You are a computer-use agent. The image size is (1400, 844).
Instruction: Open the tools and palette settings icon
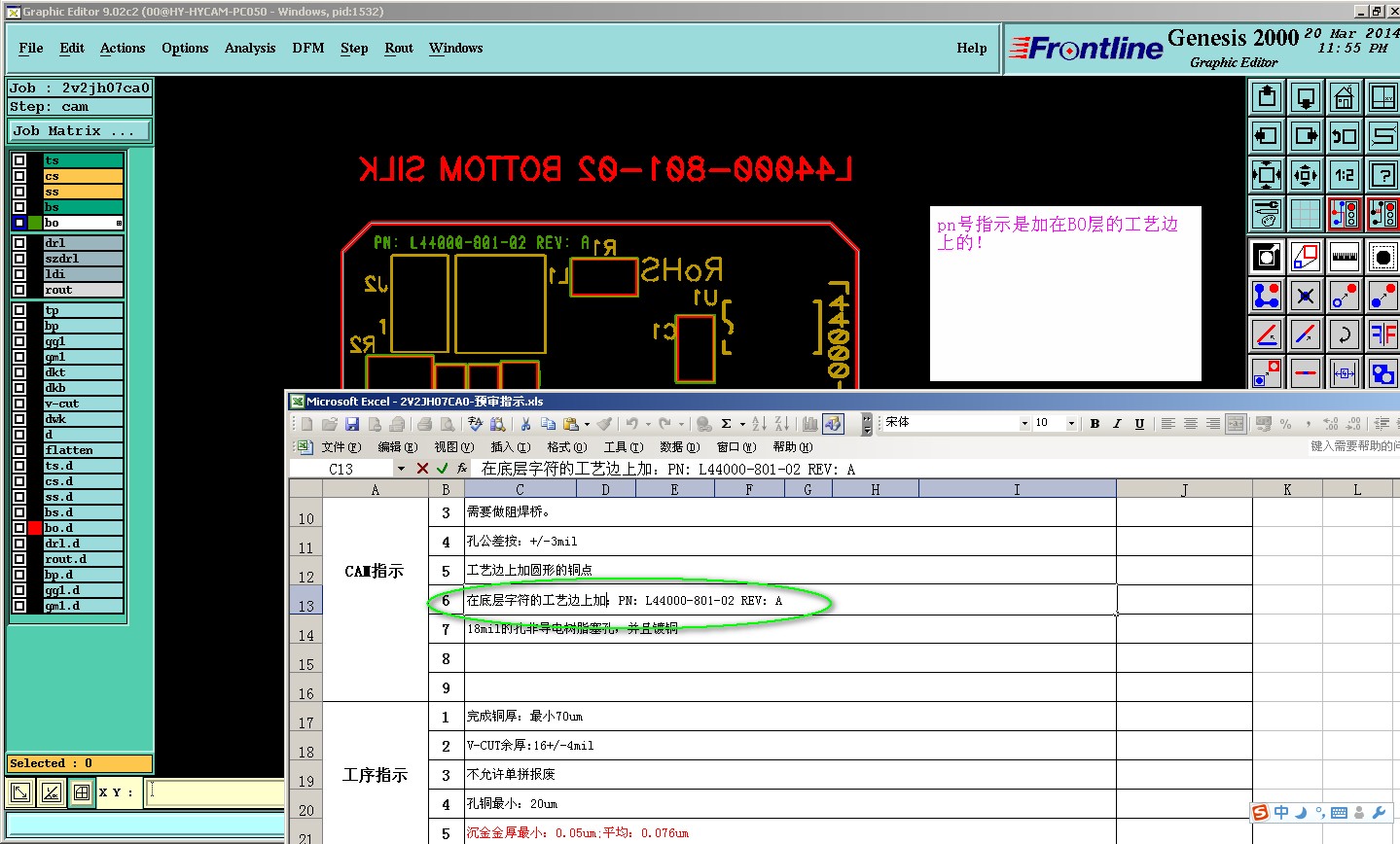1267,214
